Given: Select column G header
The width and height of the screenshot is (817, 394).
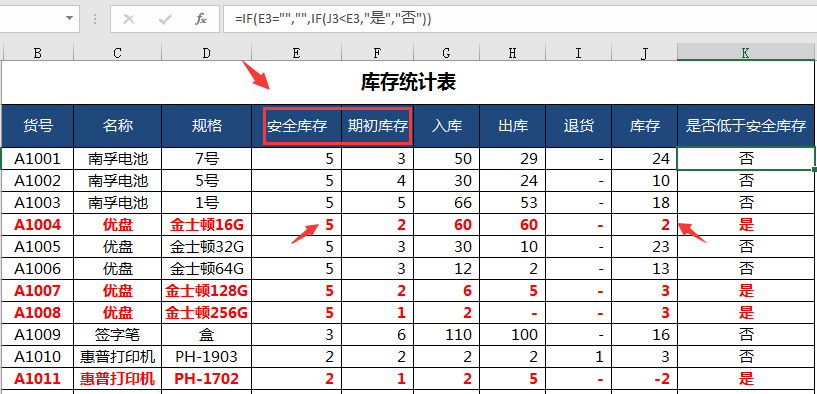Looking at the screenshot, I should tap(447, 52).
